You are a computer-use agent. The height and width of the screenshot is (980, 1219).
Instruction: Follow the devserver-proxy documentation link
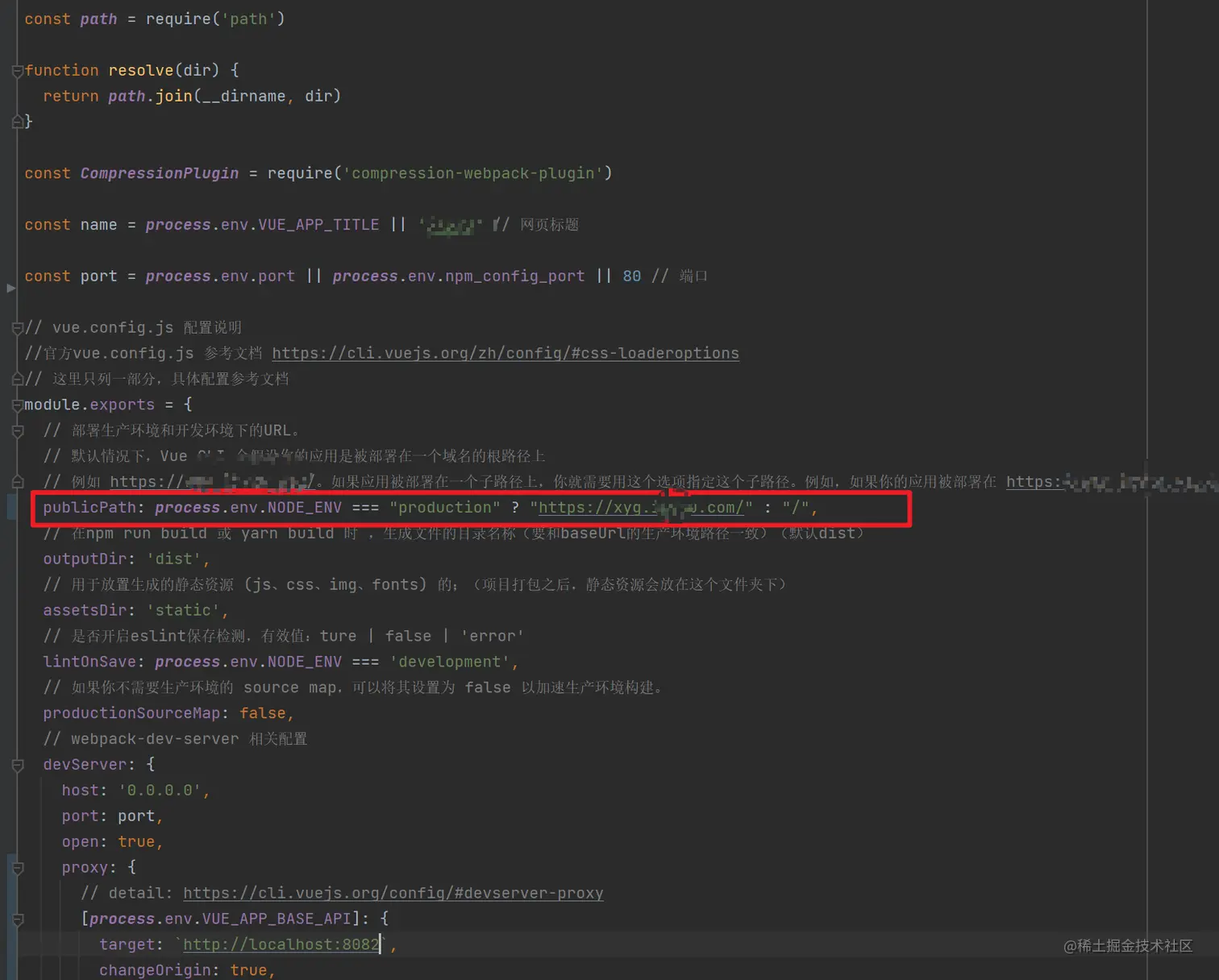point(393,893)
